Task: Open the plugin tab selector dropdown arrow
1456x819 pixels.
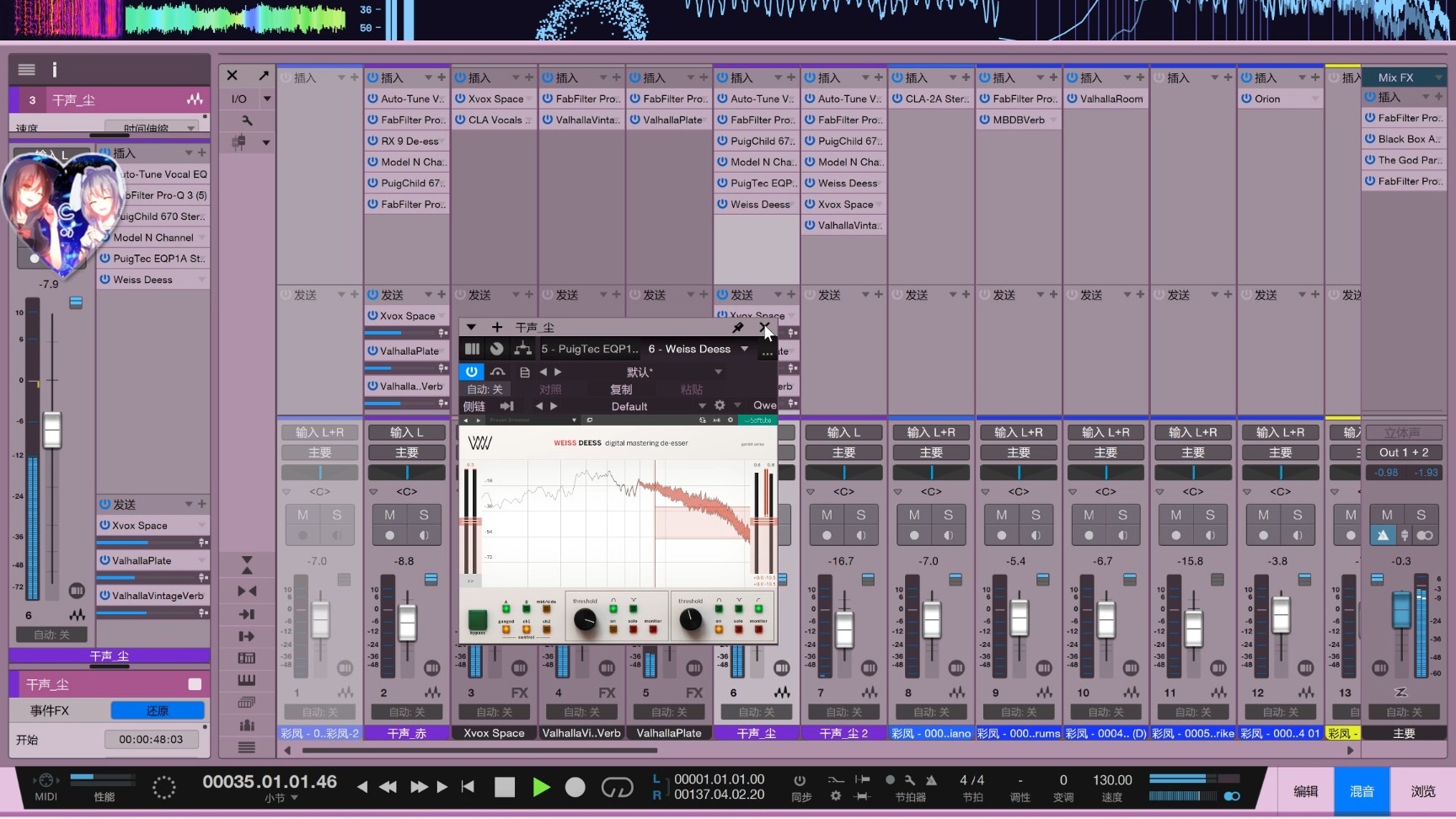Action: point(744,349)
